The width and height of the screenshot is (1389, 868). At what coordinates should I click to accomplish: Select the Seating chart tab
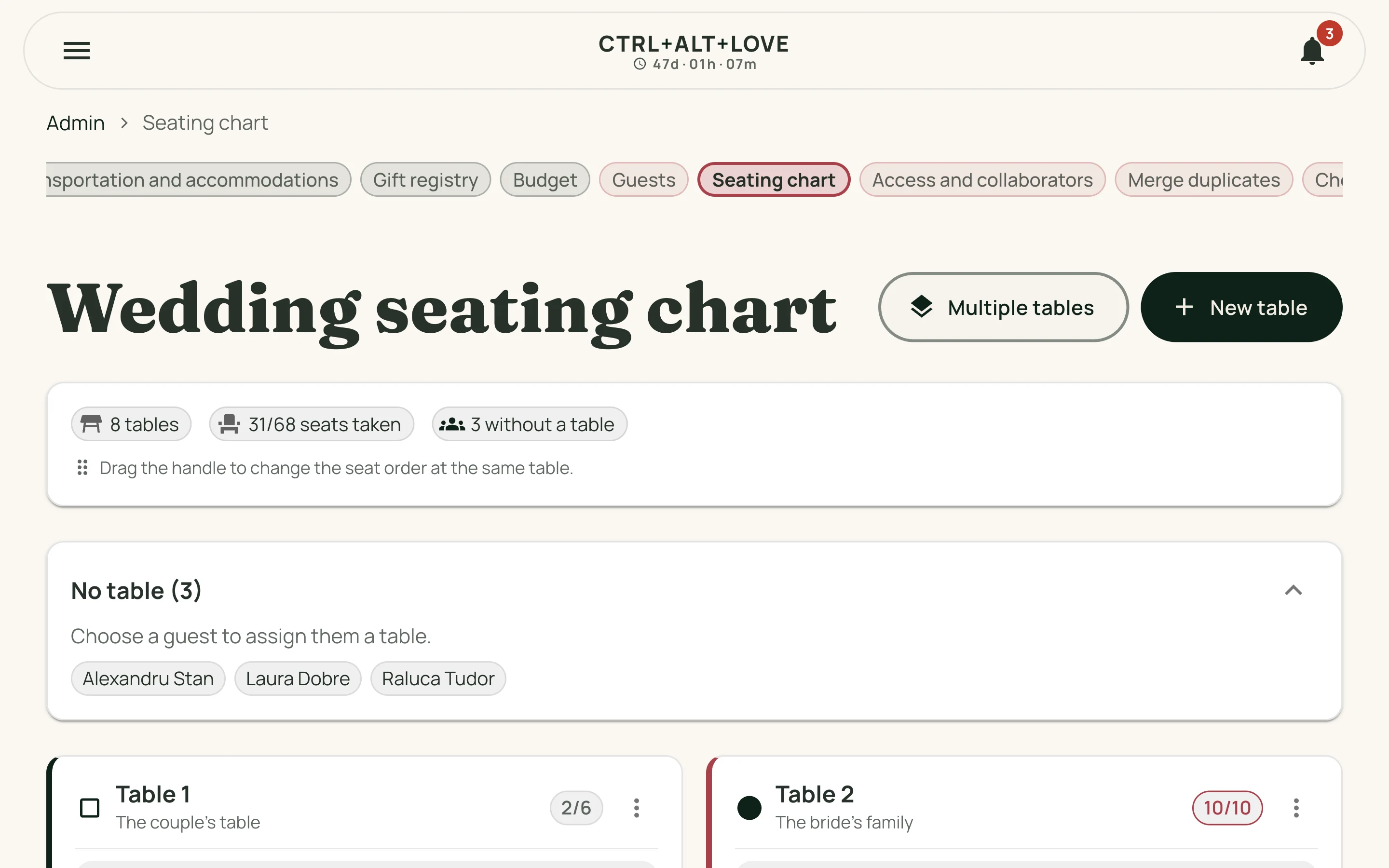point(773,180)
